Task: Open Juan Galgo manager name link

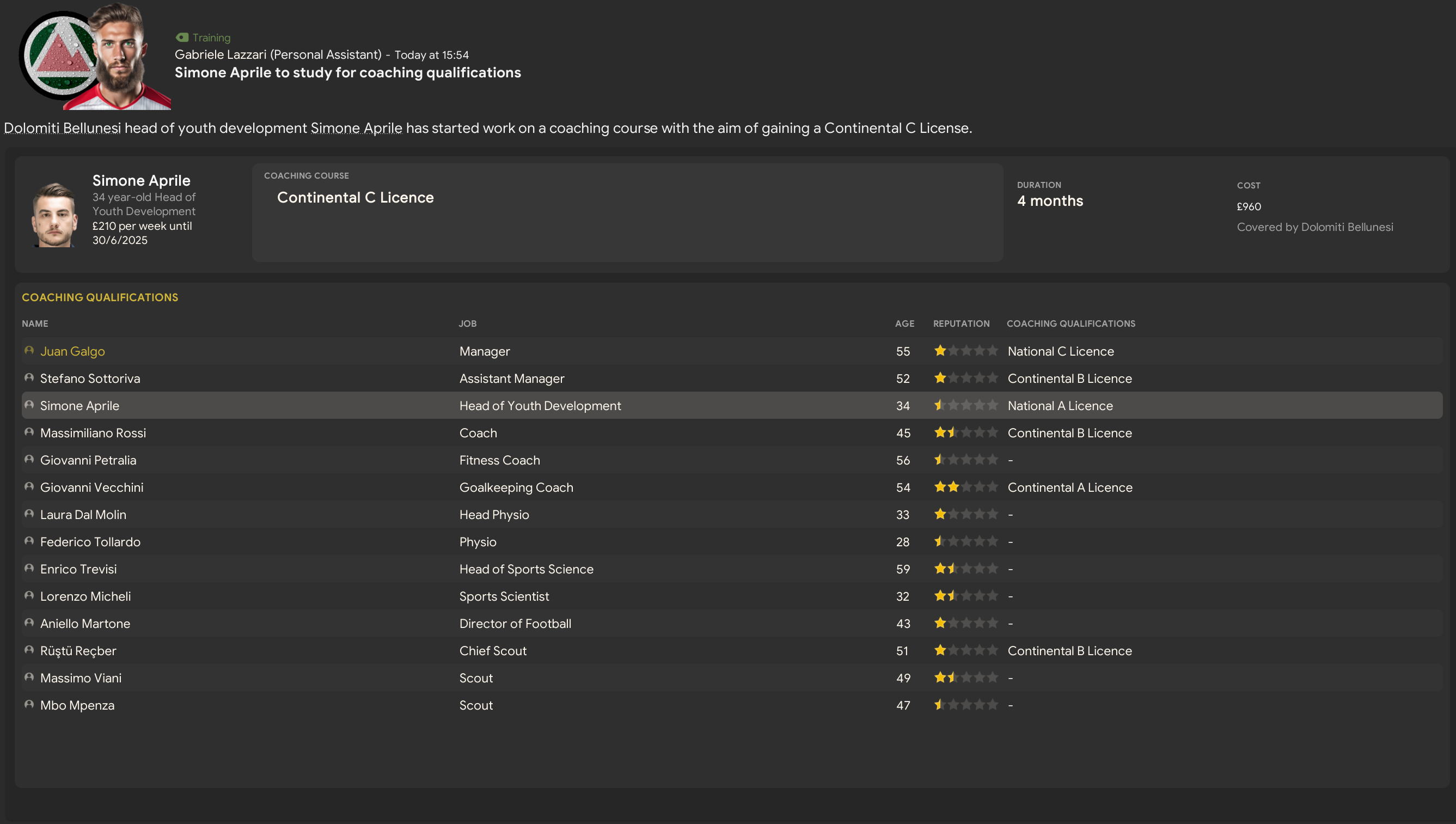Action: click(72, 351)
